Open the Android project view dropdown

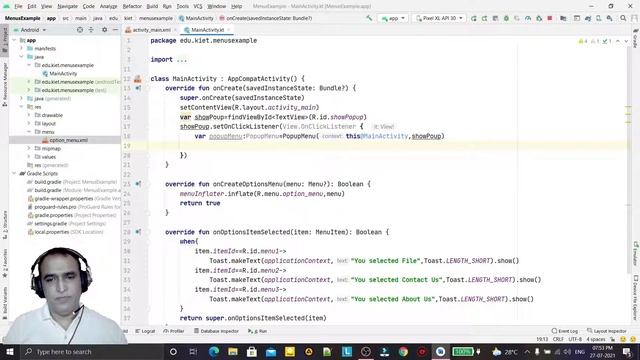click(x=30, y=30)
